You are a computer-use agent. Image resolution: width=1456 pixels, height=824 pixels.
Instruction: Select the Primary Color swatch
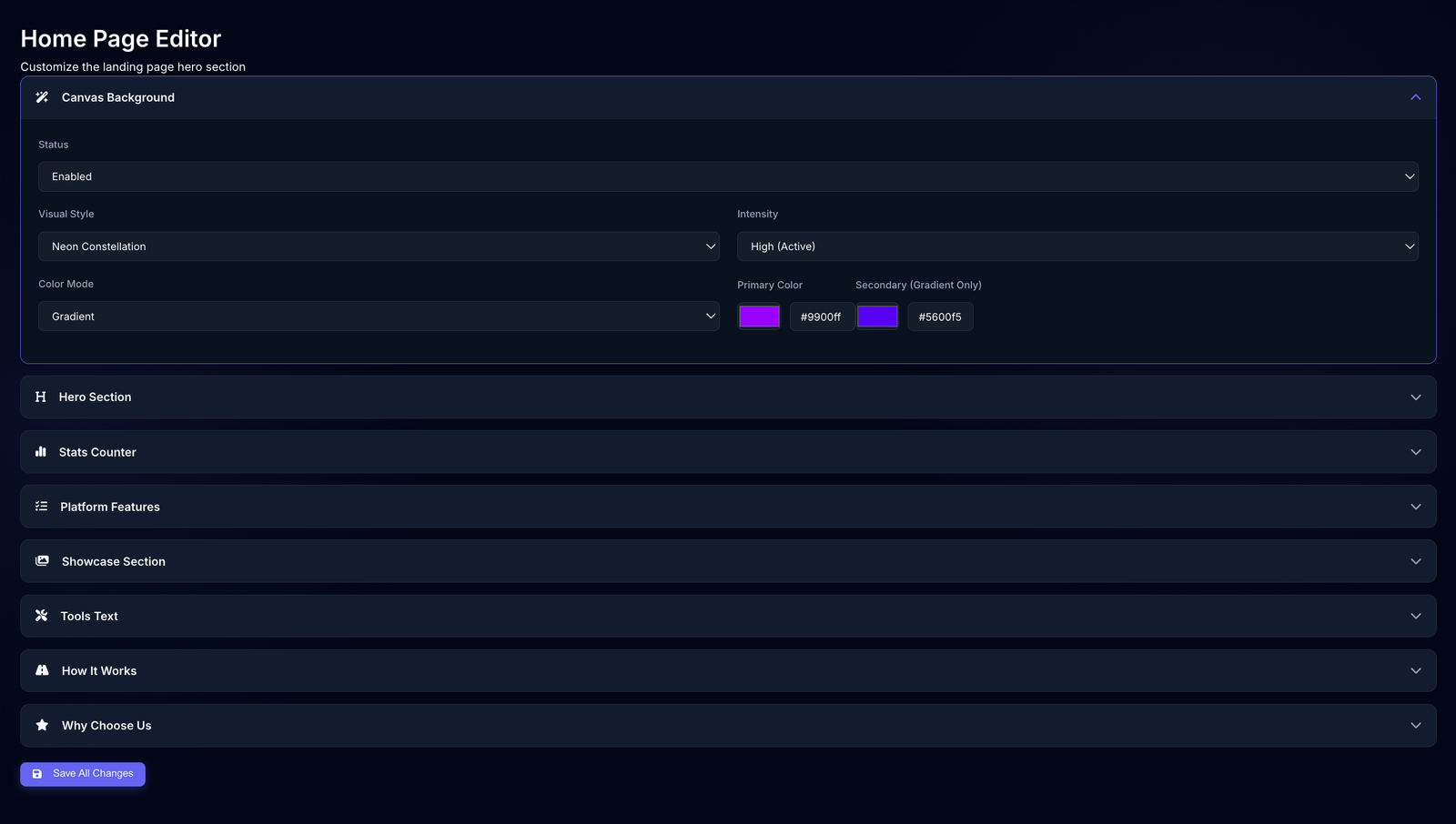click(759, 316)
